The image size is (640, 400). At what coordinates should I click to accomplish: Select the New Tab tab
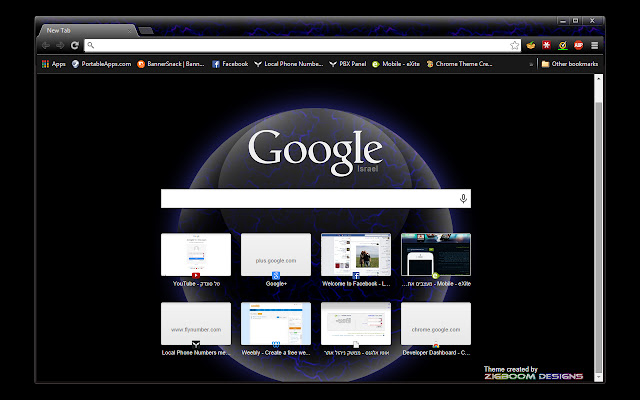87,31
